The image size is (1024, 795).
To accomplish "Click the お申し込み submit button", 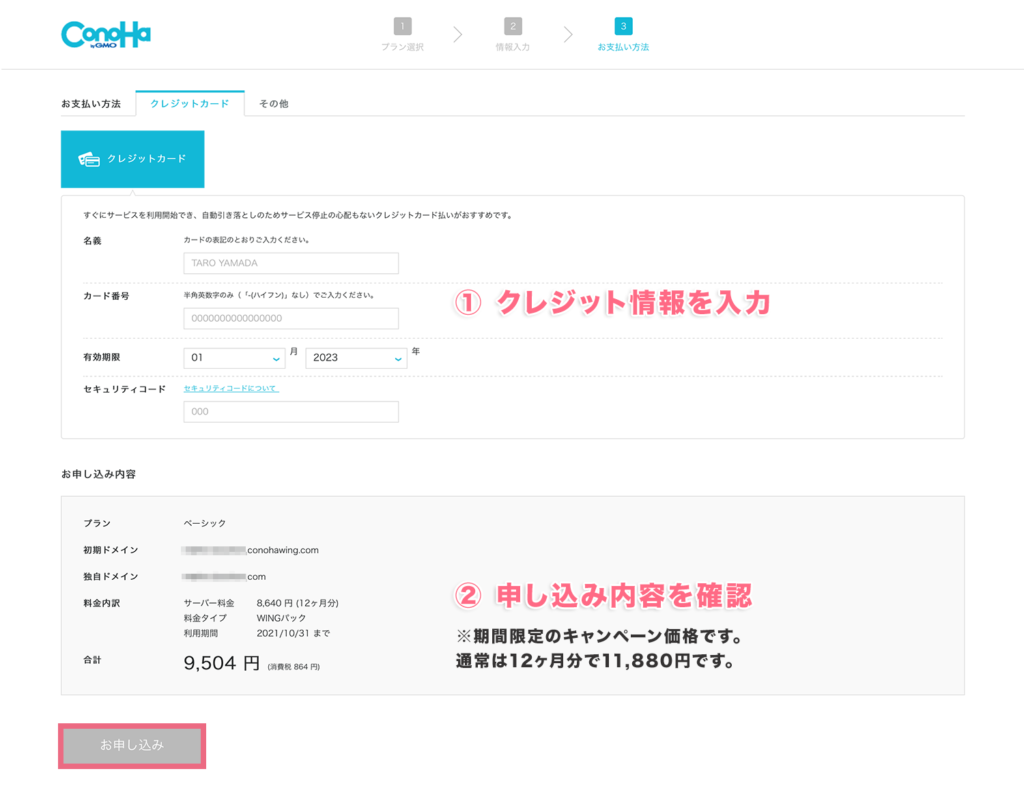I will point(132,745).
